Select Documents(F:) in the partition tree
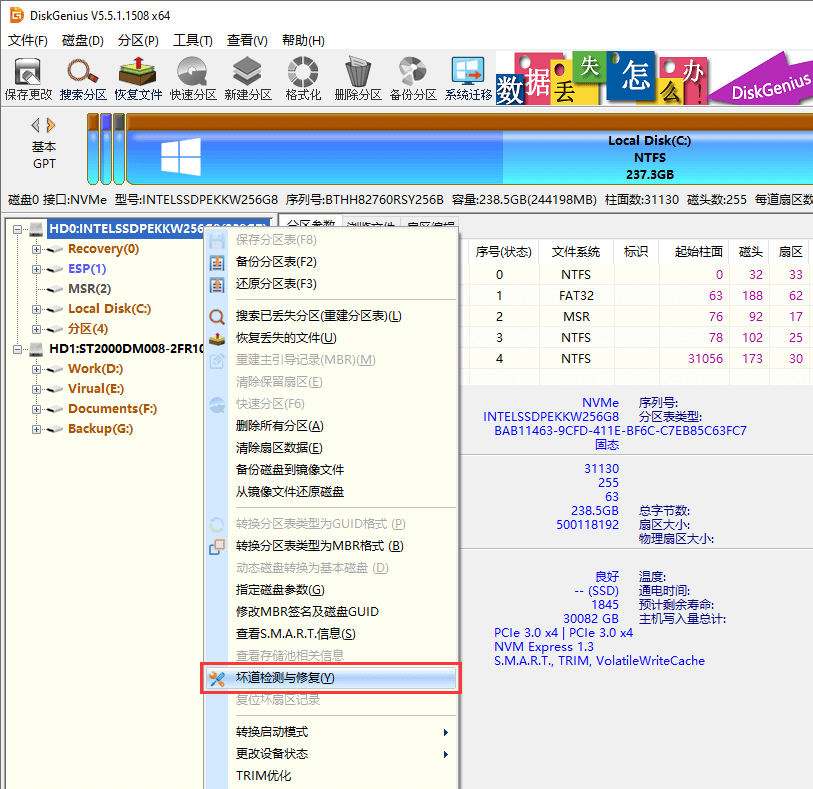Image resolution: width=813 pixels, height=789 pixels. (110, 408)
